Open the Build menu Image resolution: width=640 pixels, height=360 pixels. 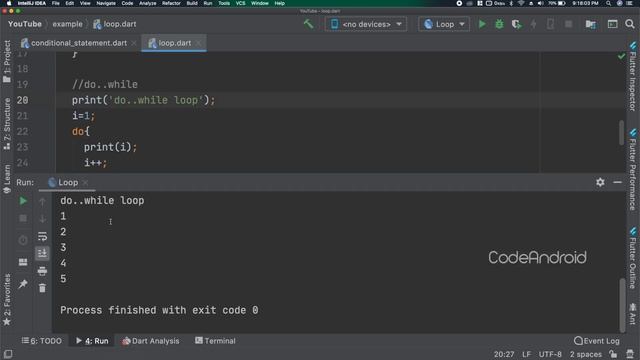[192, 3]
